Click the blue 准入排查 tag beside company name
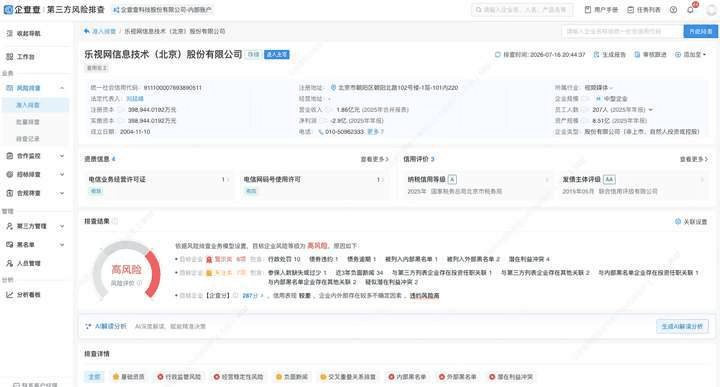The image size is (720, 387). pos(277,55)
